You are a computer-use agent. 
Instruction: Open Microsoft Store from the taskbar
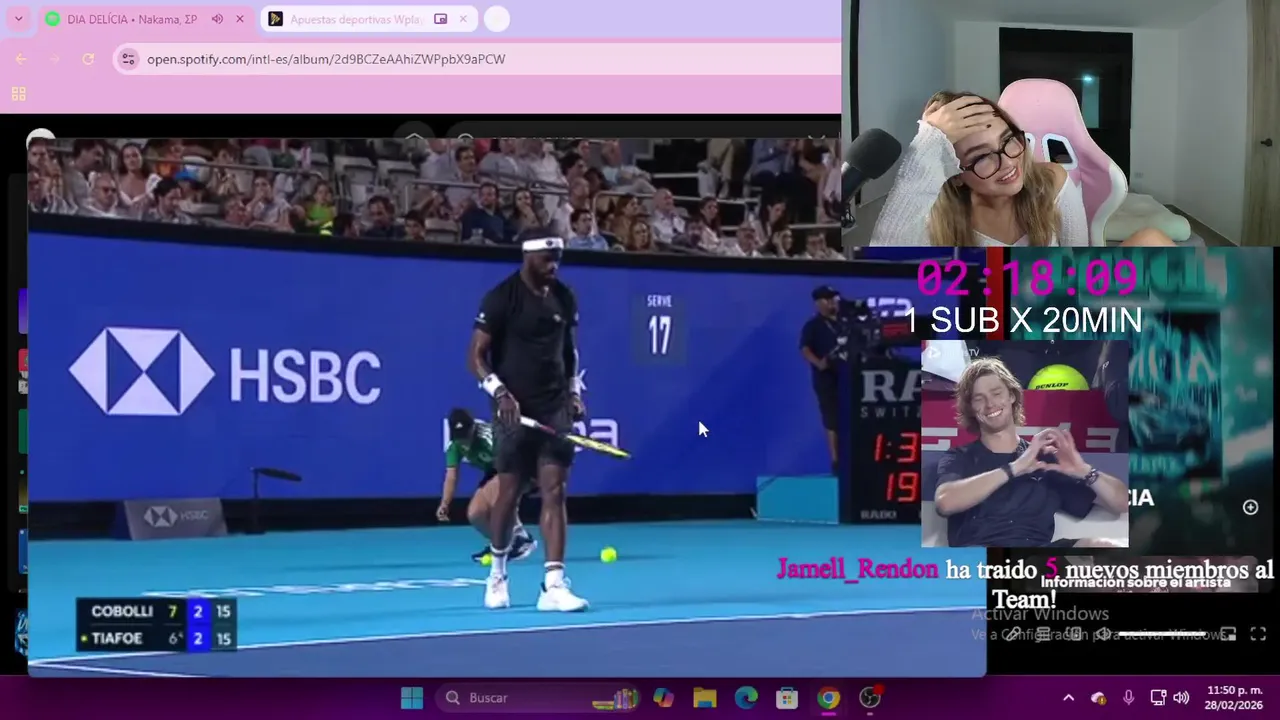coord(787,698)
